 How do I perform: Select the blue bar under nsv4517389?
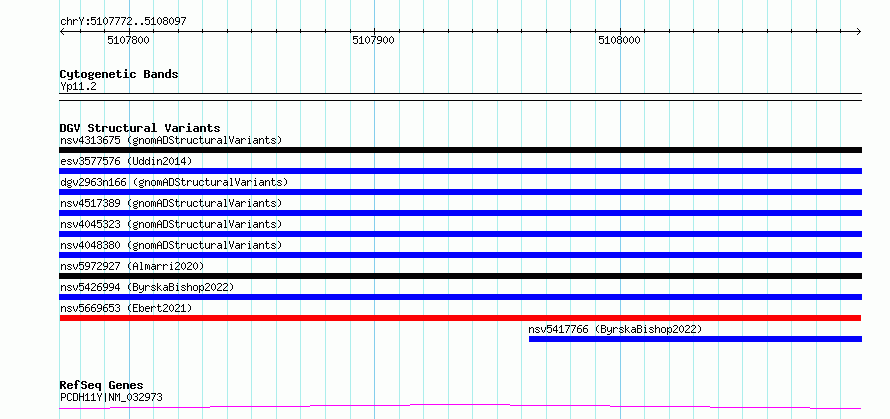click(460, 213)
